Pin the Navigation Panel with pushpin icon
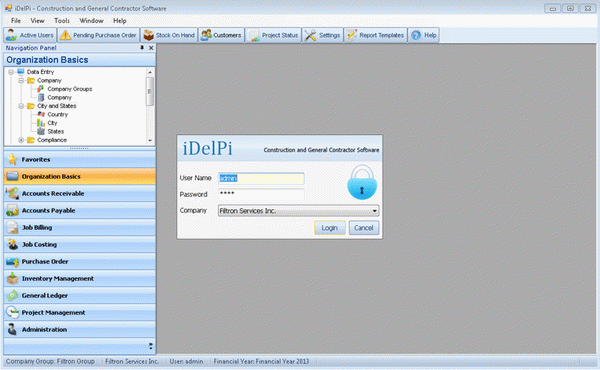 pos(142,48)
